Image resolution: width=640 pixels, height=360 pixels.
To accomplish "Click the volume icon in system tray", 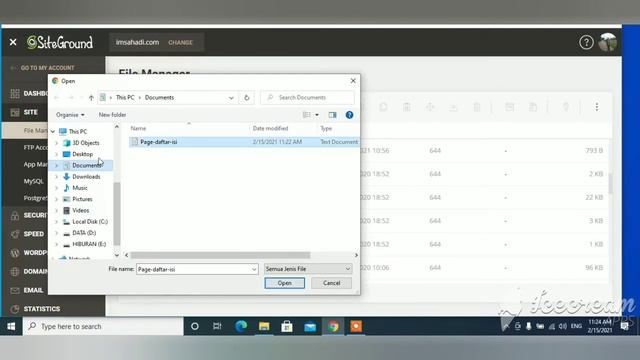I will pos(563,326).
